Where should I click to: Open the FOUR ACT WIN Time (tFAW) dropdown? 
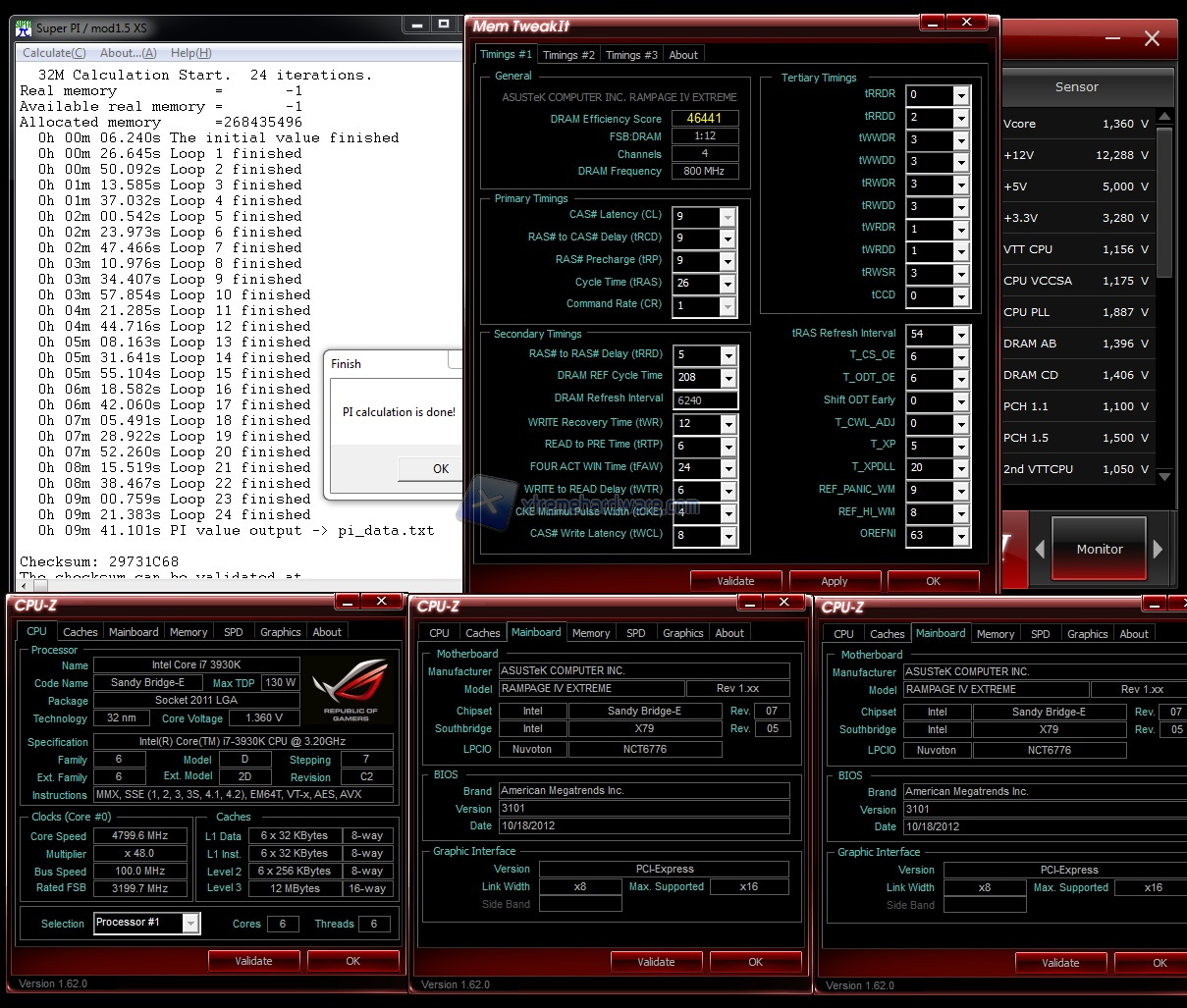[x=728, y=469]
